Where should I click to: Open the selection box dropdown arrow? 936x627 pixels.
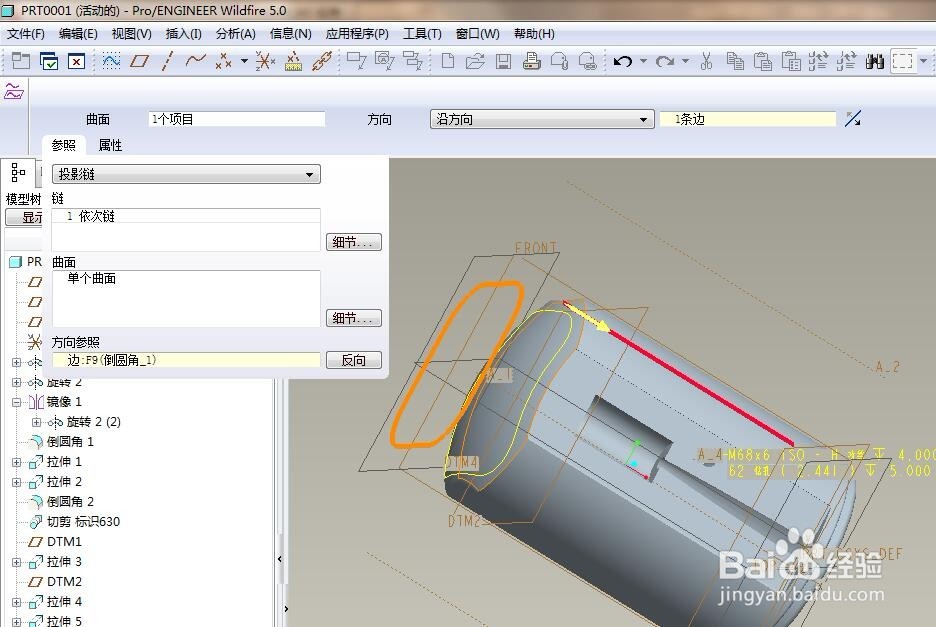(x=923, y=61)
